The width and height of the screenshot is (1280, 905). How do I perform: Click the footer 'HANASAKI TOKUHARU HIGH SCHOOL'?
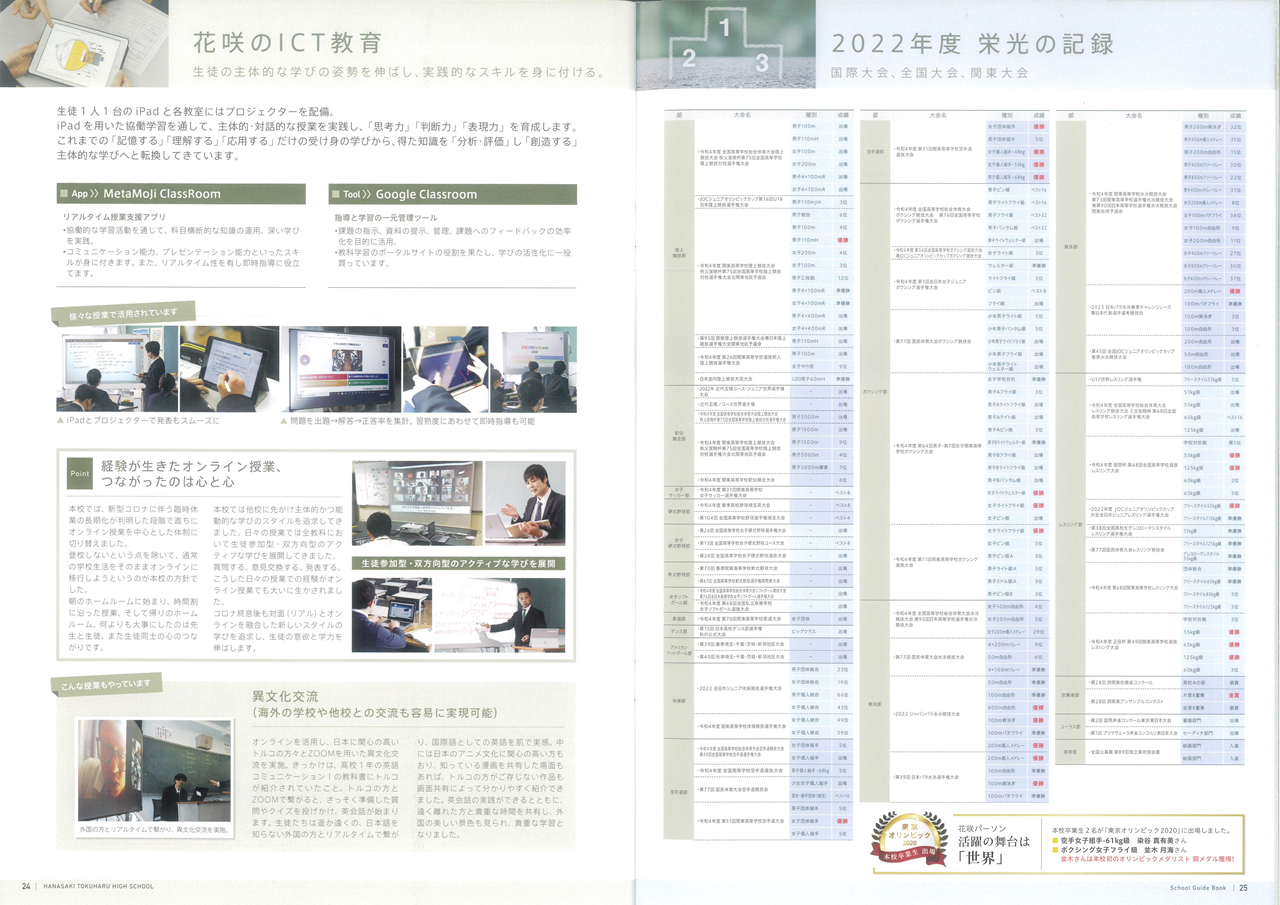pyautogui.click(x=100, y=886)
